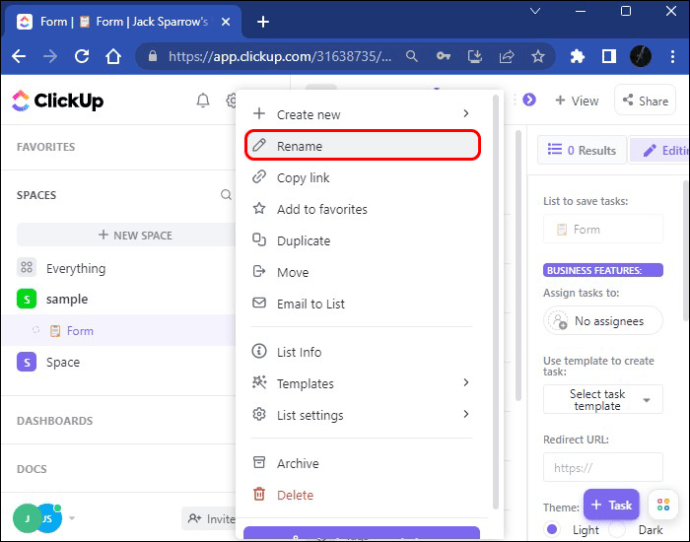Expand the Create new submenu
The height and width of the screenshot is (542, 690).
coord(466,114)
